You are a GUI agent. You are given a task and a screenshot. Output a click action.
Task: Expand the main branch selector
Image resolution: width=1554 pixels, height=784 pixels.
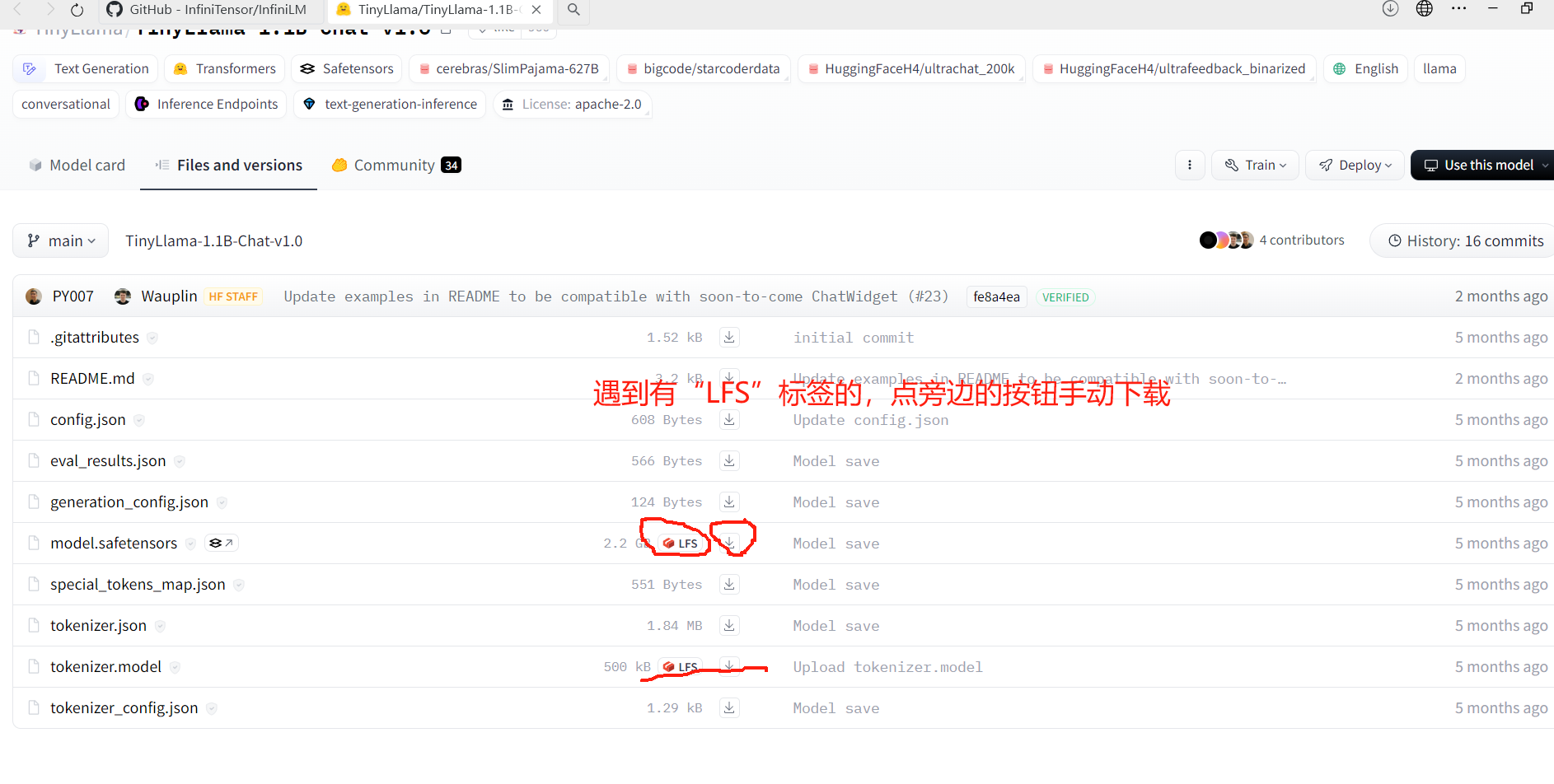click(60, 240)
